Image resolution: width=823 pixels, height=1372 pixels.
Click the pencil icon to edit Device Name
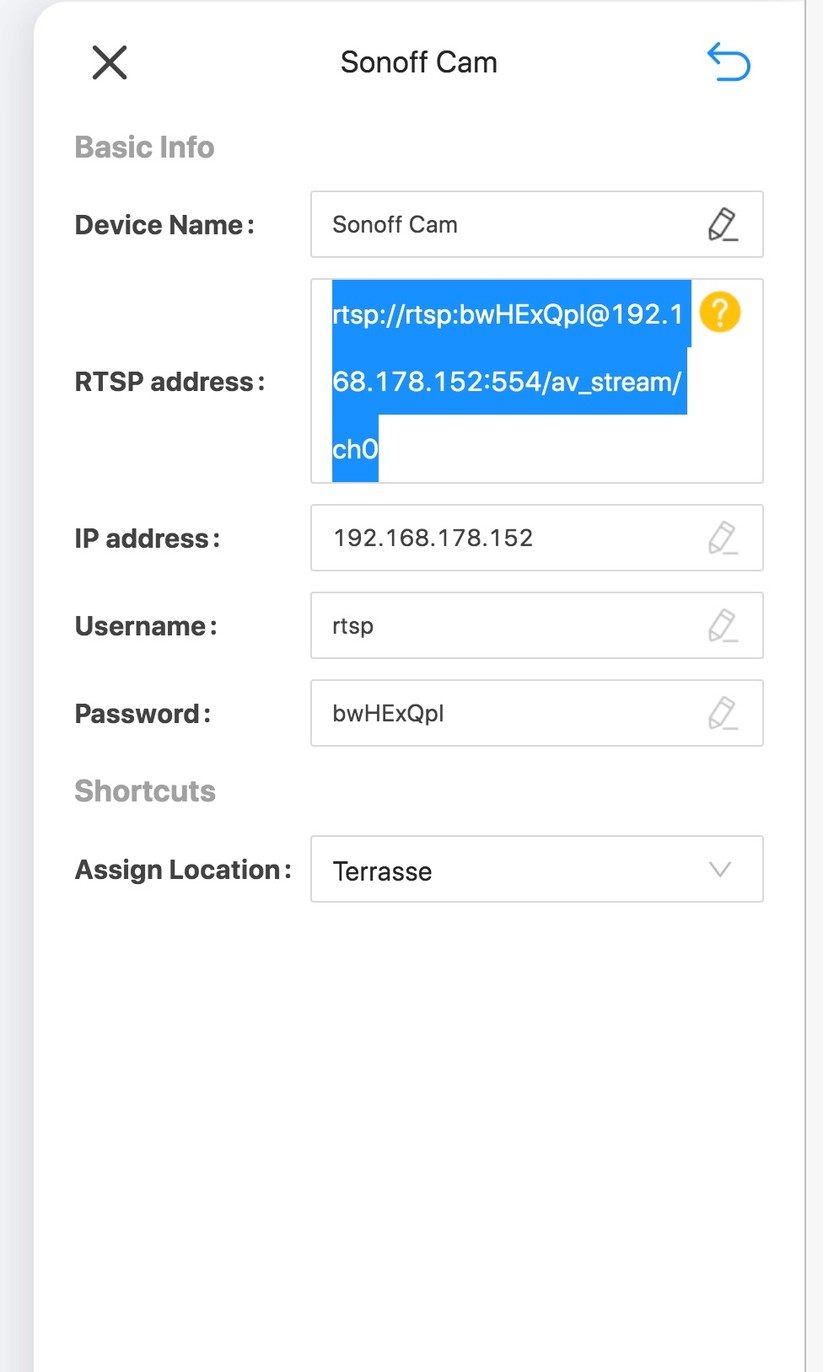(x=723, y=224)
